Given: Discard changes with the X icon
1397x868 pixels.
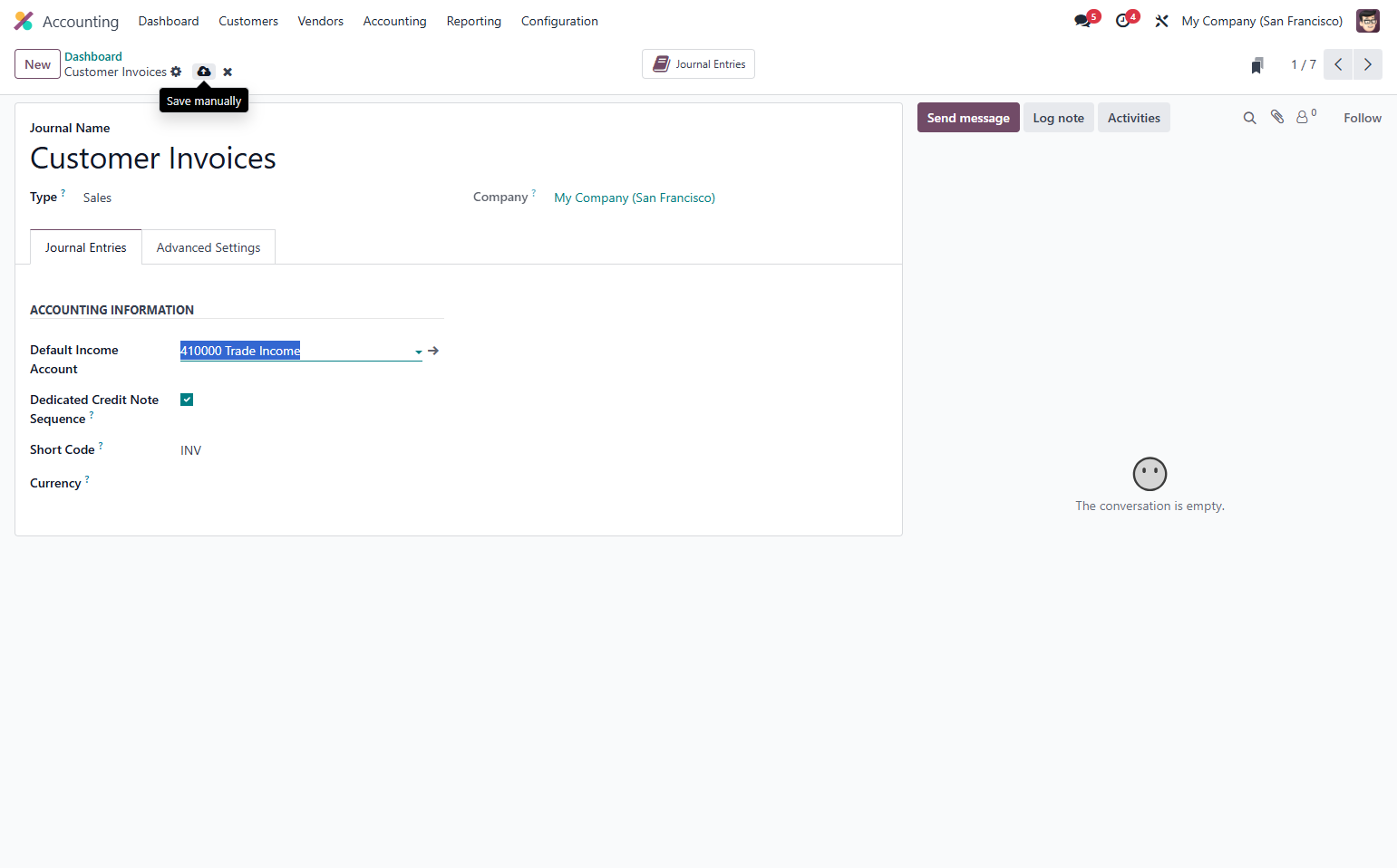Looking at the screenshot, I should 228,72.
